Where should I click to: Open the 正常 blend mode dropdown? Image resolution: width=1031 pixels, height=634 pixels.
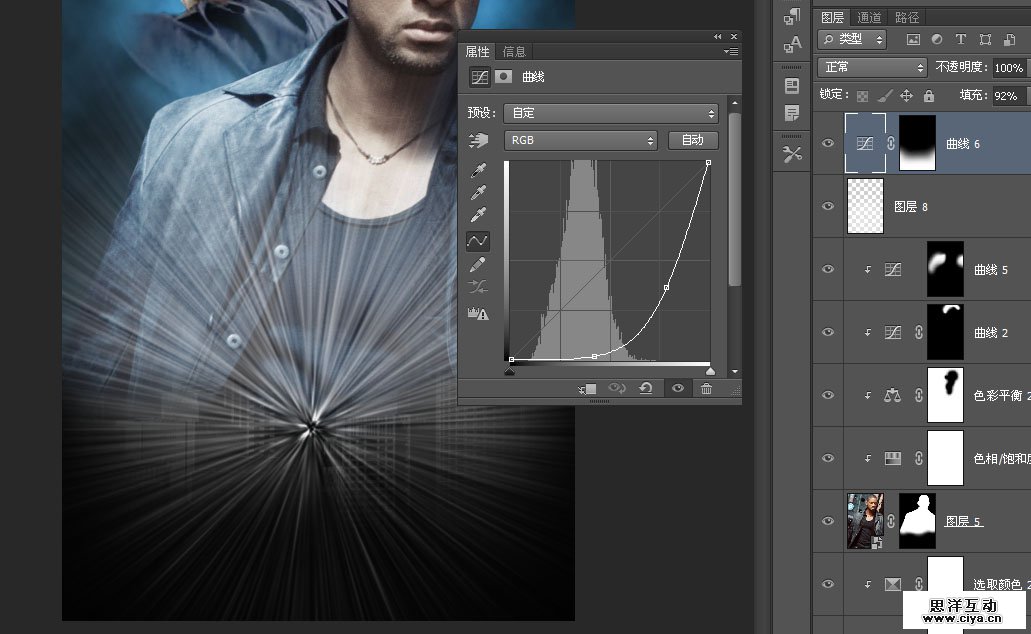pyautogui.click(x=872, y=67)
